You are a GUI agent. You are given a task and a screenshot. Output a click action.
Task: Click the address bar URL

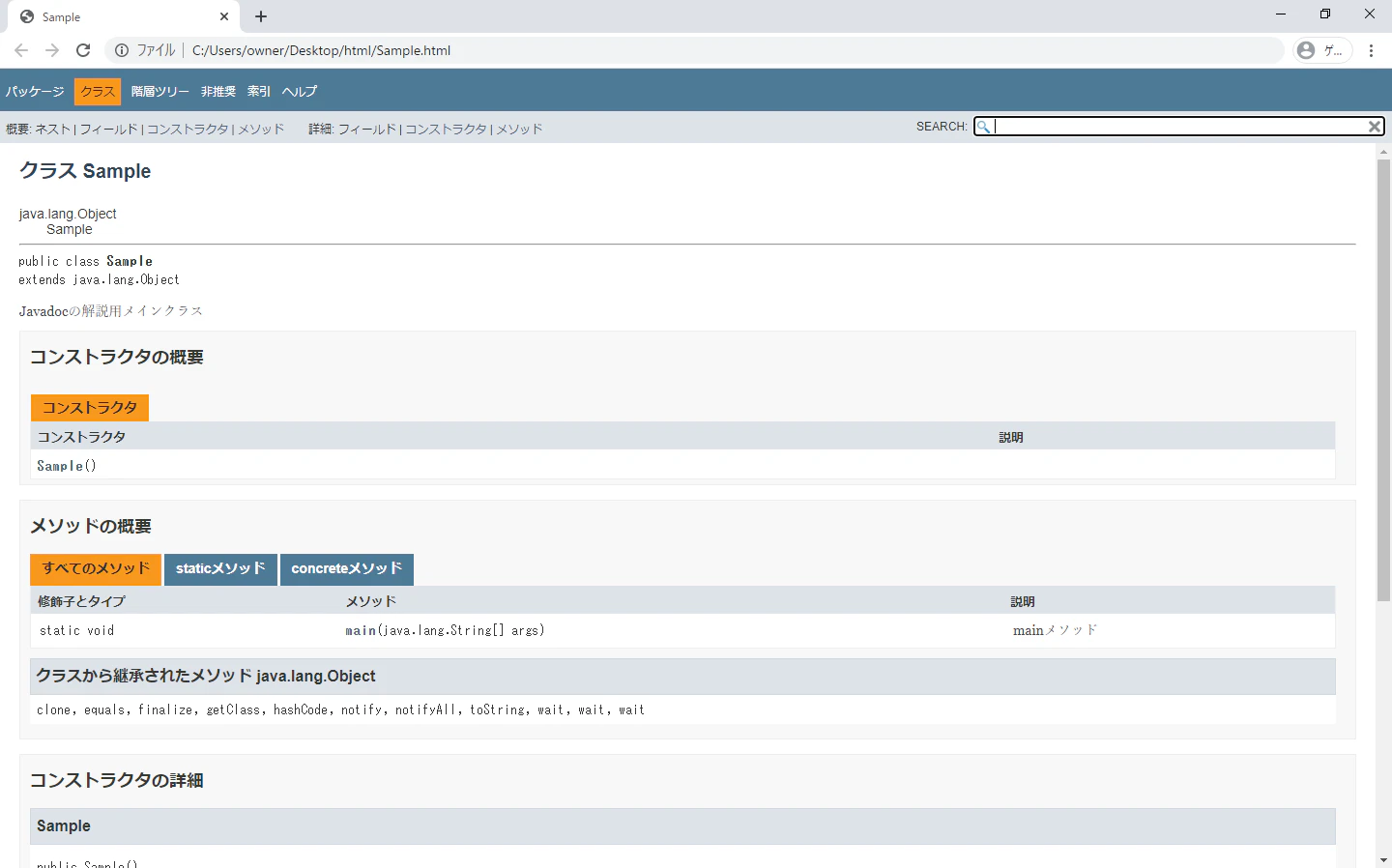click(x=321, y=50)
